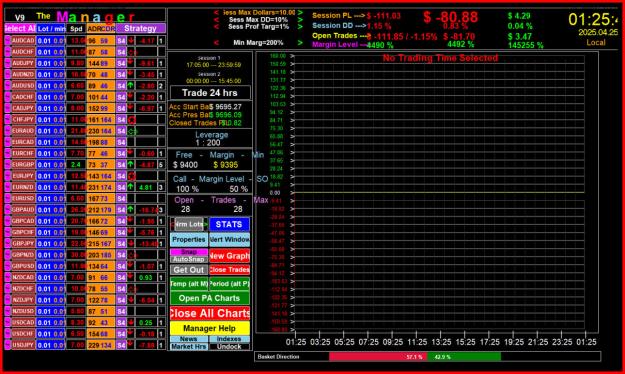Decrease Sess Max DD with left arrow
This screenshot has width=625, height=374.
(x=216, y=20)
